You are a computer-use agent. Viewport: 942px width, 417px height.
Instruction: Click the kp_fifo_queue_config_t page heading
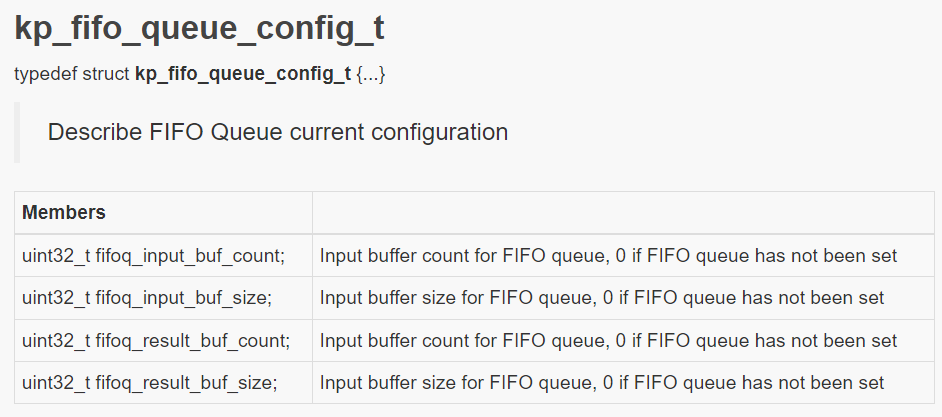pyautogui.click(x=199, y=29)
